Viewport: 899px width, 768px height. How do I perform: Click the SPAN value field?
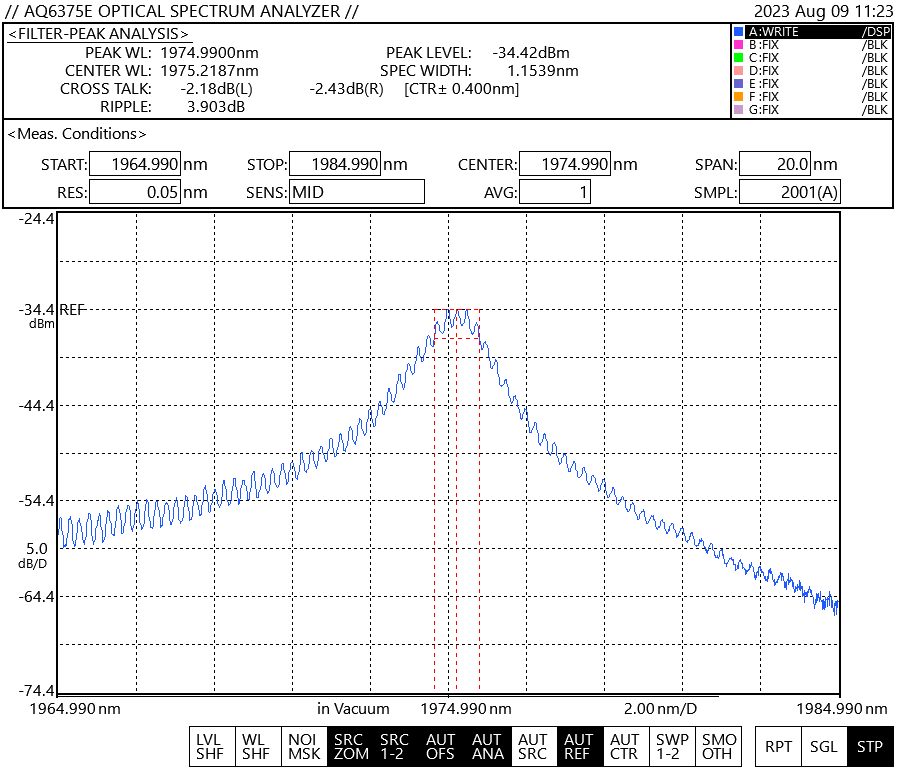click(774, 165)
